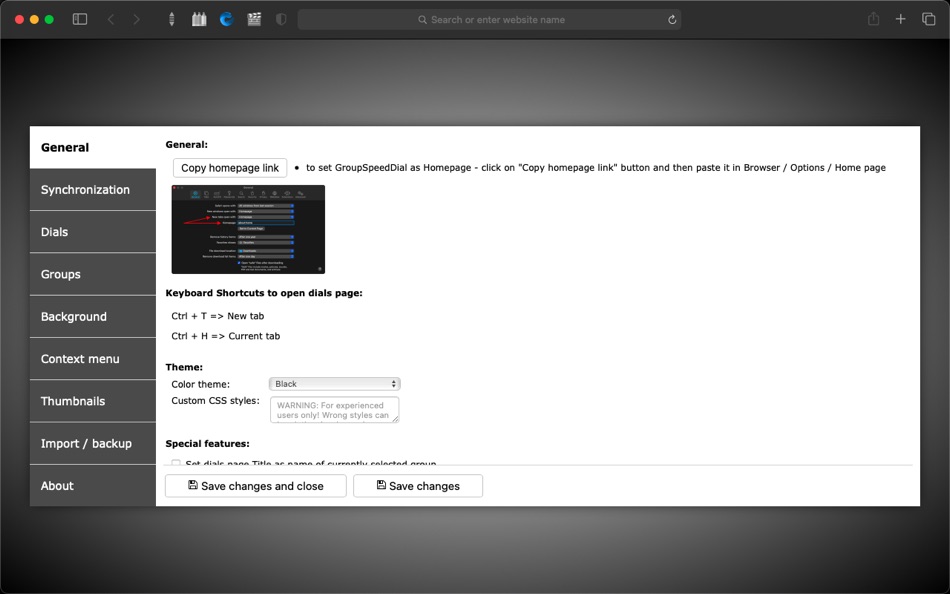Click 'Keyboard Shortcuts to open dials page:' heading
The width and height of the screenshot is (950, 594).
[264, 293]
